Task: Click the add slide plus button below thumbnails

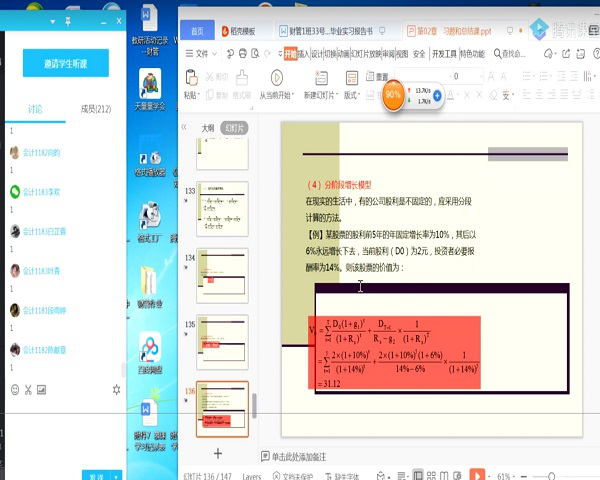Action: click(x=218, y=454)
